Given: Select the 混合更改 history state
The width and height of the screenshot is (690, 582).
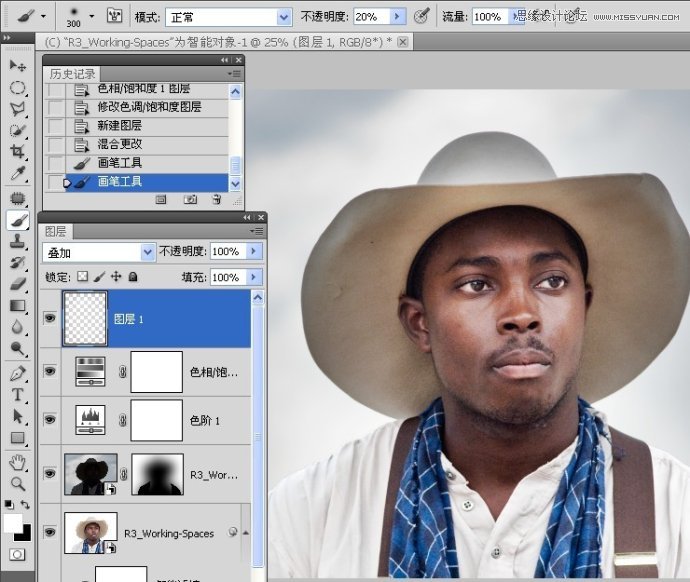Looking at the screenshot, I should point(137,144).
